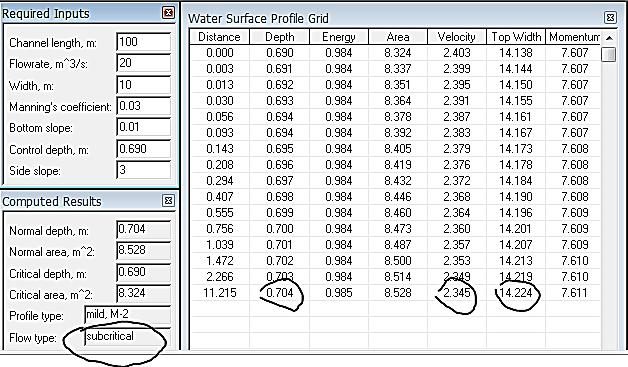Image resolution: width=628 pixels, height=367 pixels.
Task: Edit the Manning's coefficient field
Action: (144, 106)
